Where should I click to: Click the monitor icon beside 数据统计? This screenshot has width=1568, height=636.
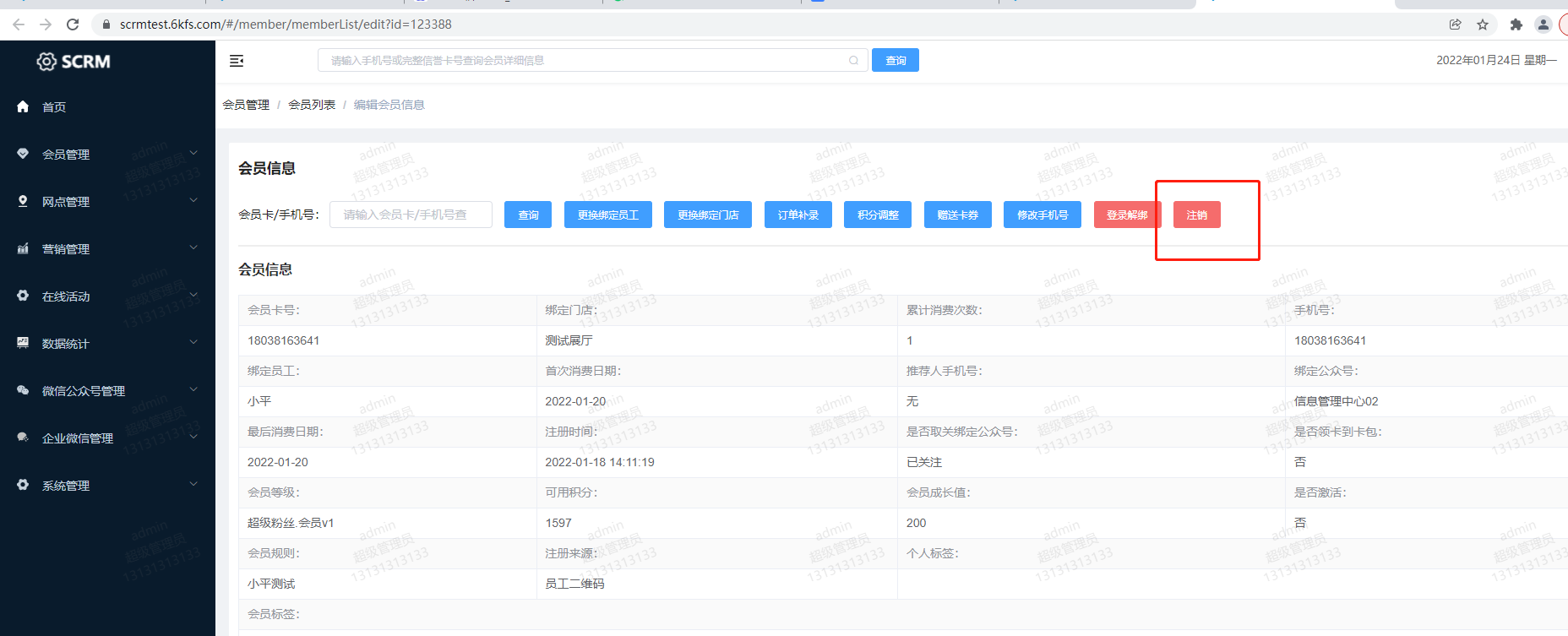(23, 343)
